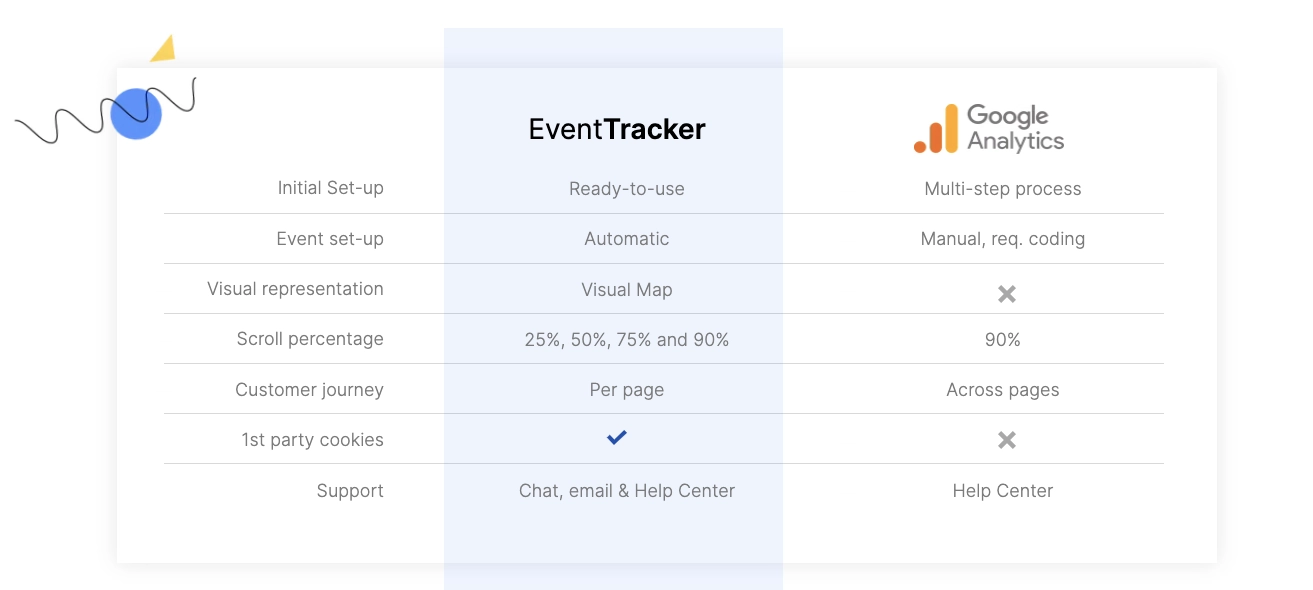The width and height of the screenshot is (1313, 590).
Task: Expand the Initial Set-up row details
Action: click(x=331, y=188)
